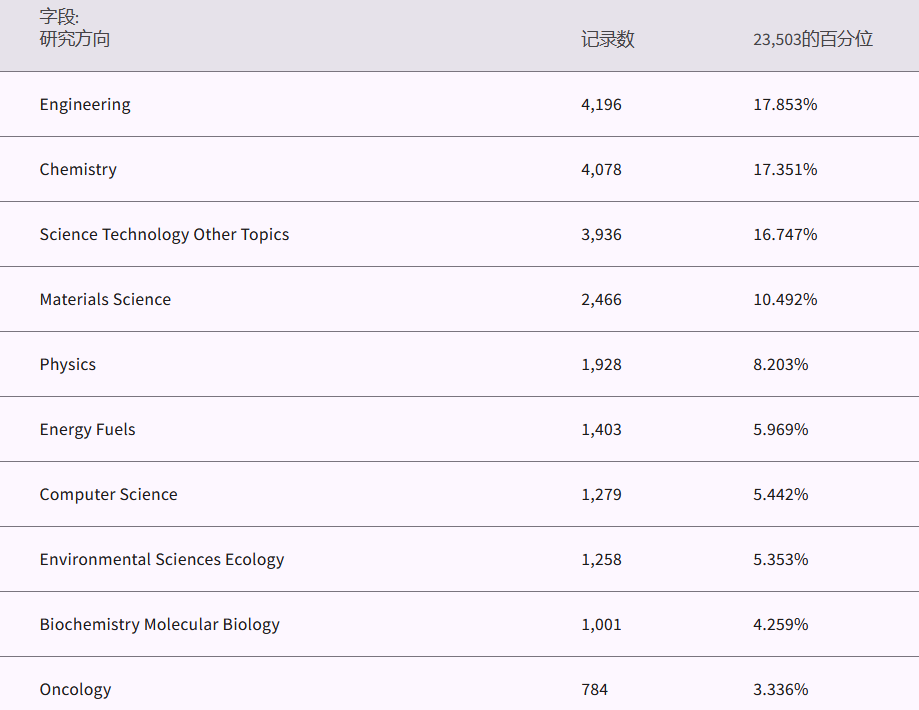Click the 2,466 Materials Science record count
Screen dimensions: 919x710
tap(601, 300)
